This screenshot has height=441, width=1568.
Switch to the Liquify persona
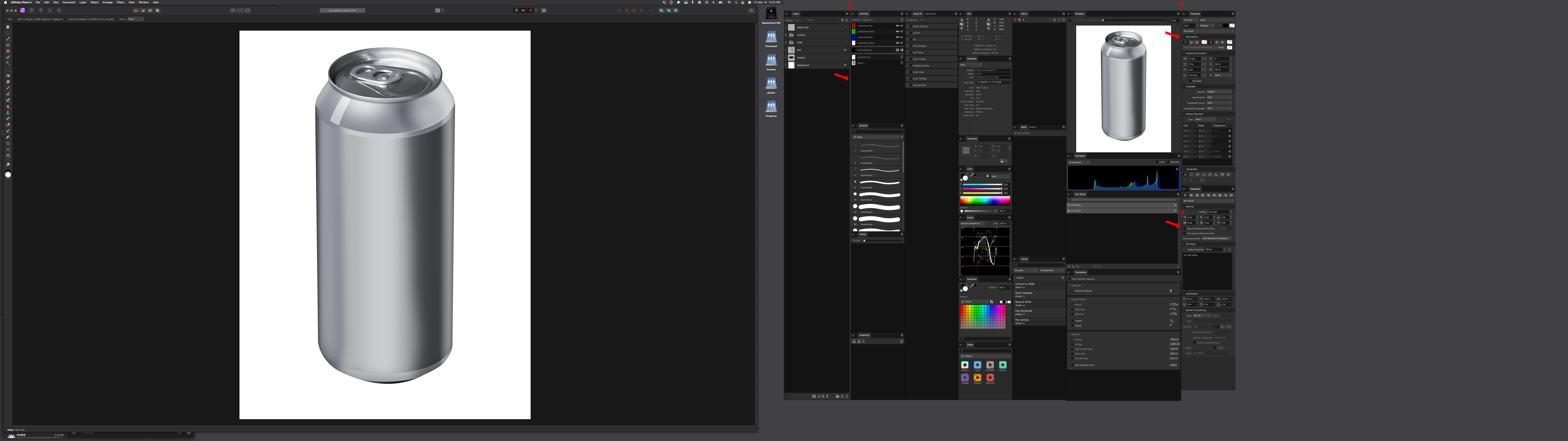(32, 10)
